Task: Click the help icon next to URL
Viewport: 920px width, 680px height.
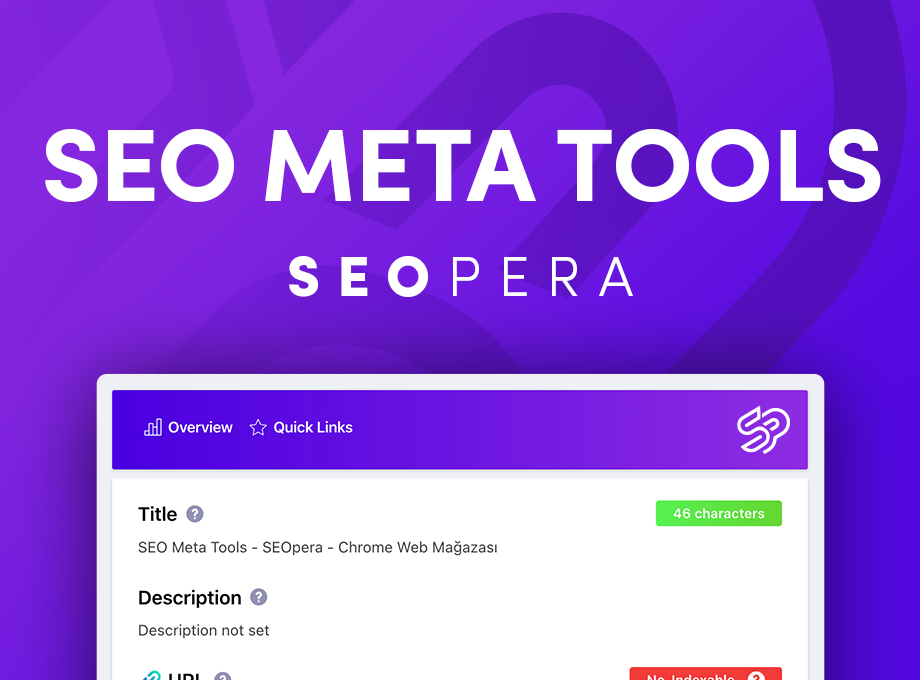Action: tap(224, 676)
